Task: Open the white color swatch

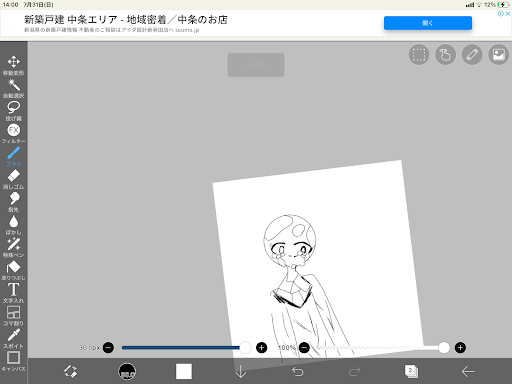Action: click(x=184, y=371)
